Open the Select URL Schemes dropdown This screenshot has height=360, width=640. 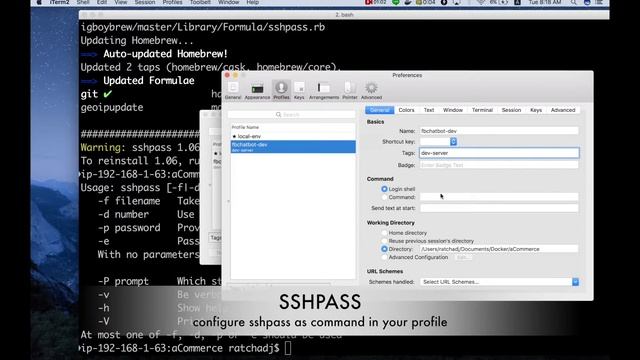(x=499, y=282)
